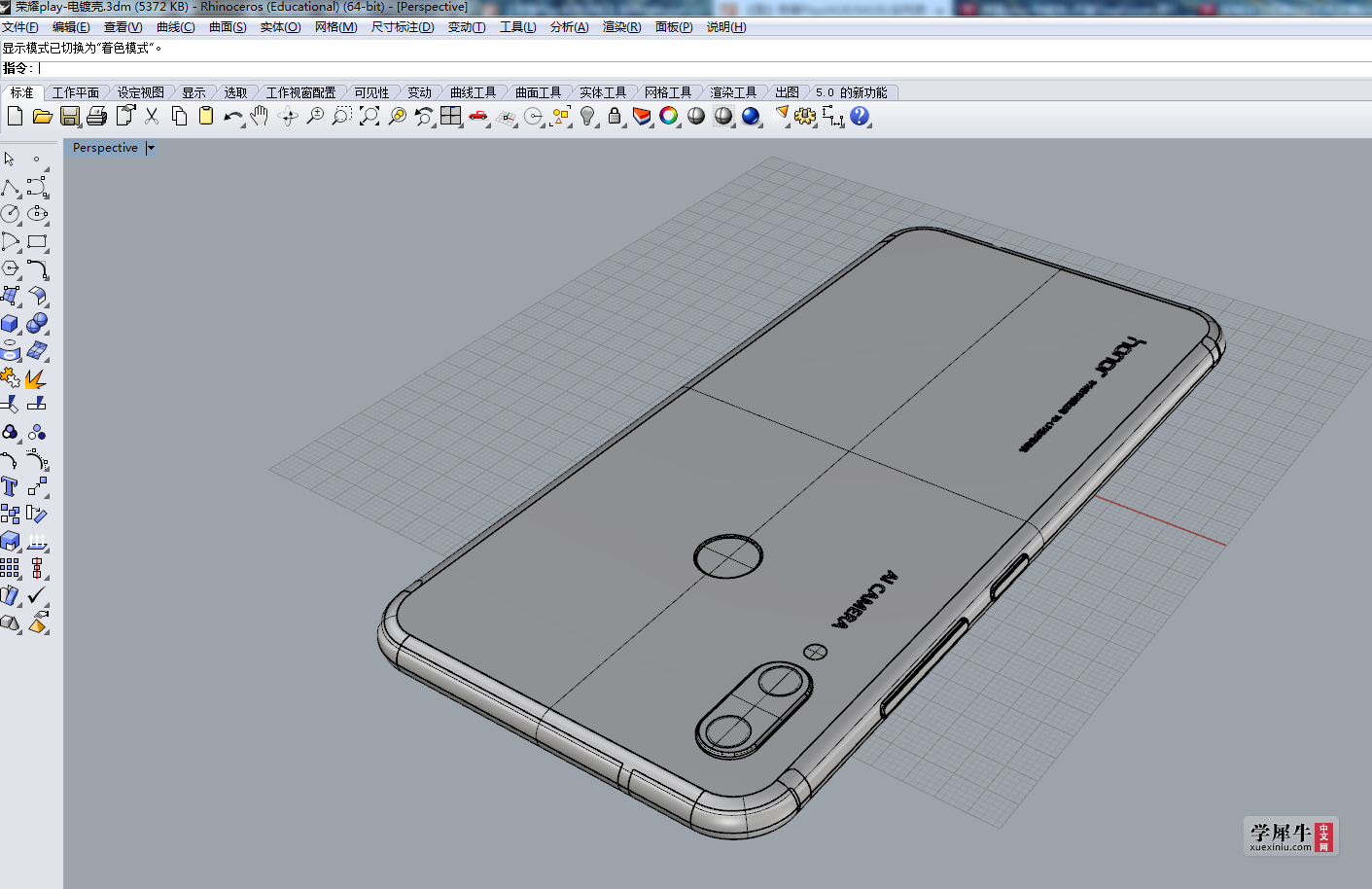1372x889 pixels.
Task: Click the Array grid icon in sidebar
Action: click(10, 568)
